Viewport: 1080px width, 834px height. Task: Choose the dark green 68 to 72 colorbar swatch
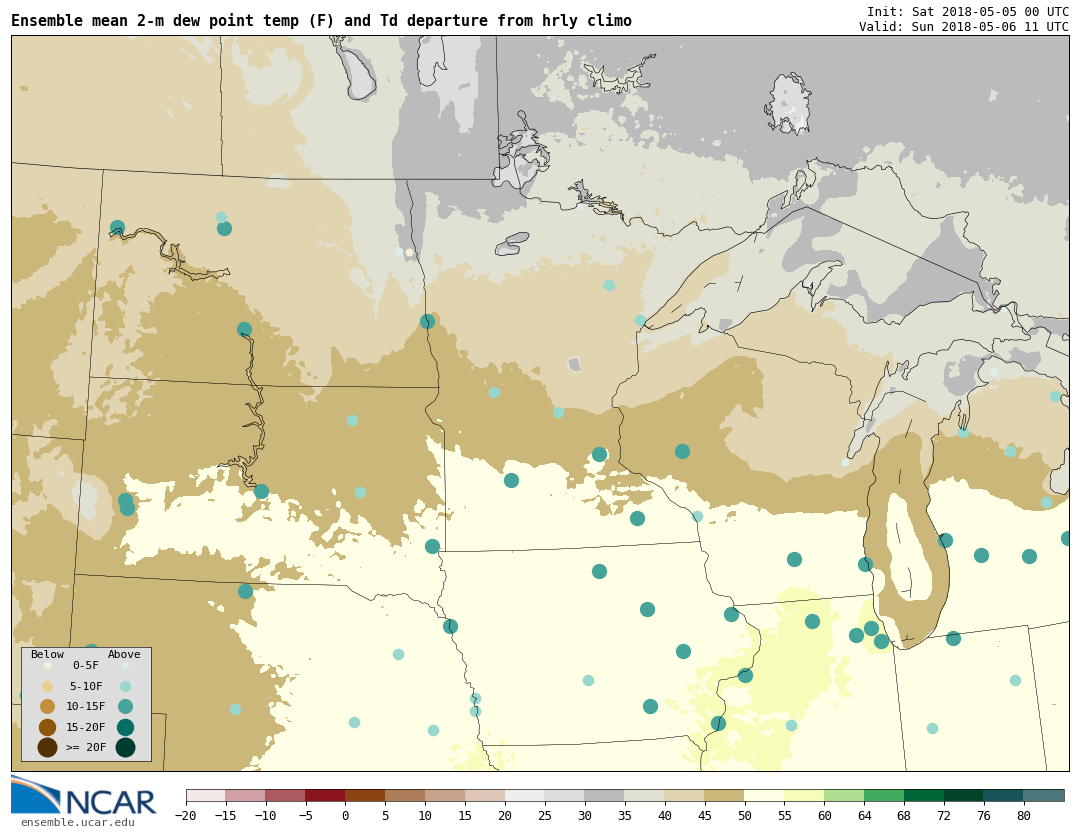(924, 796)
